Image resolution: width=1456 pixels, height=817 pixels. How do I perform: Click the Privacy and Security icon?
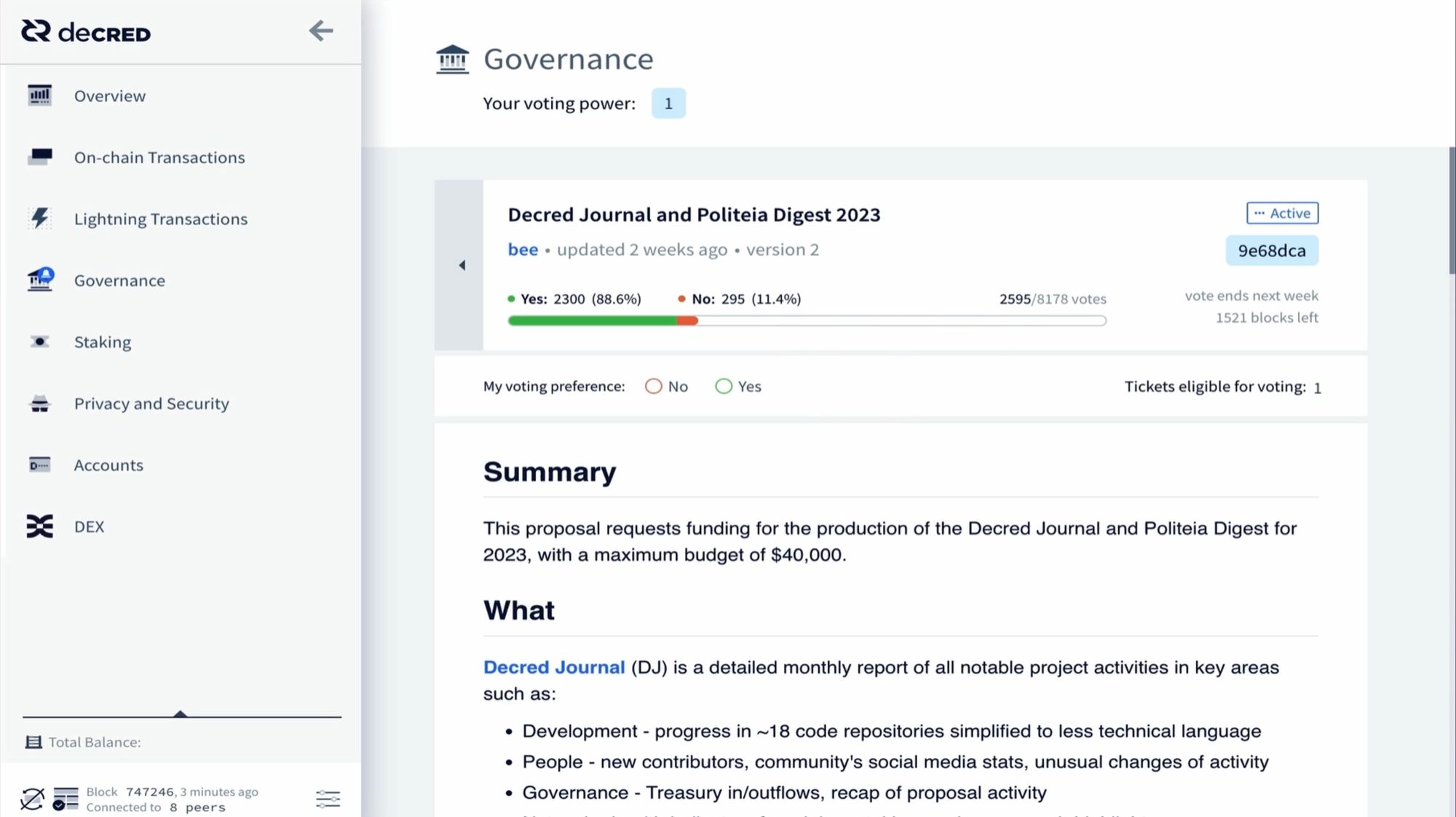(40, 403)
